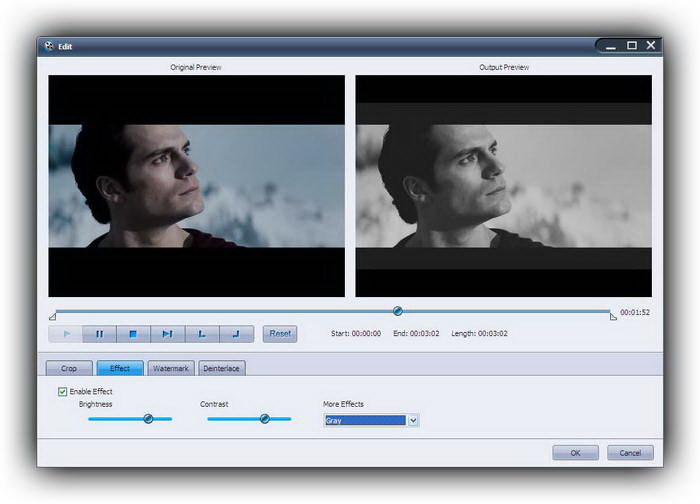
Task: Click the Cancel button
Action: 630,453
